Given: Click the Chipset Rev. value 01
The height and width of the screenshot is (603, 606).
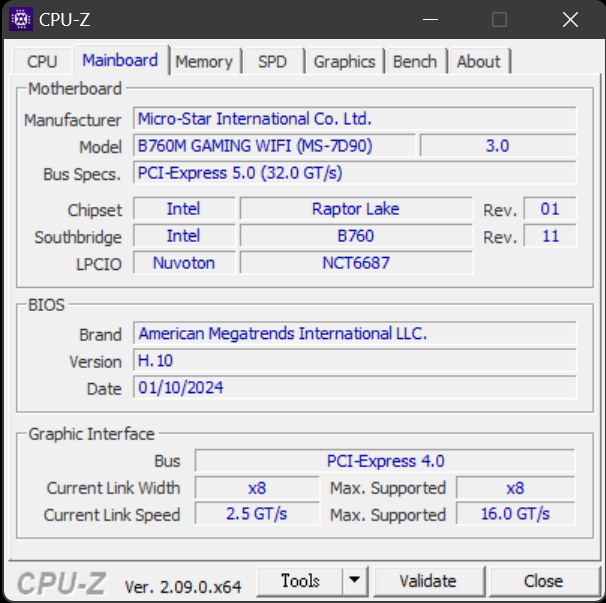Looking at the screenshot, I should click(550, 209).
